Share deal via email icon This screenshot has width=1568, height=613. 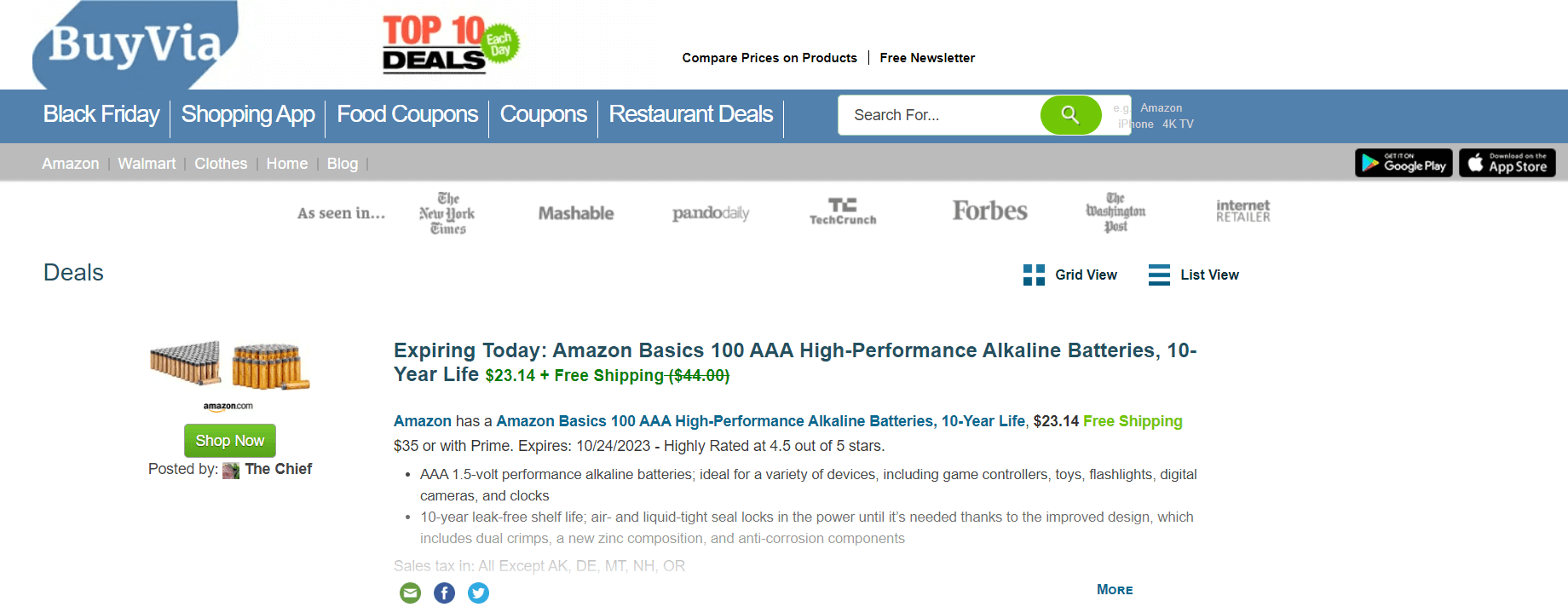(x=410, y=593)
